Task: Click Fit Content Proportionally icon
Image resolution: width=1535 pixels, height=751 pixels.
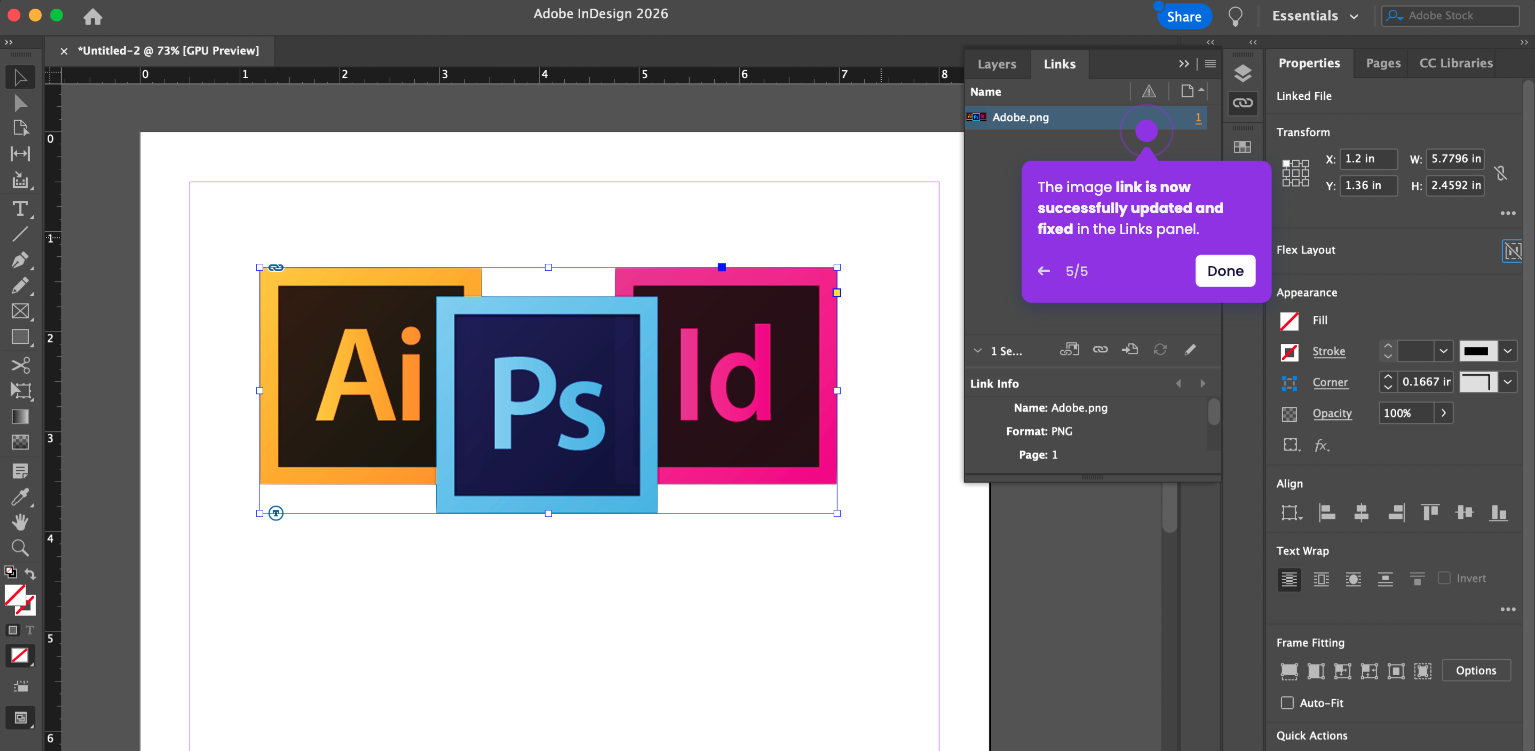Action: tap(1316, 671)
